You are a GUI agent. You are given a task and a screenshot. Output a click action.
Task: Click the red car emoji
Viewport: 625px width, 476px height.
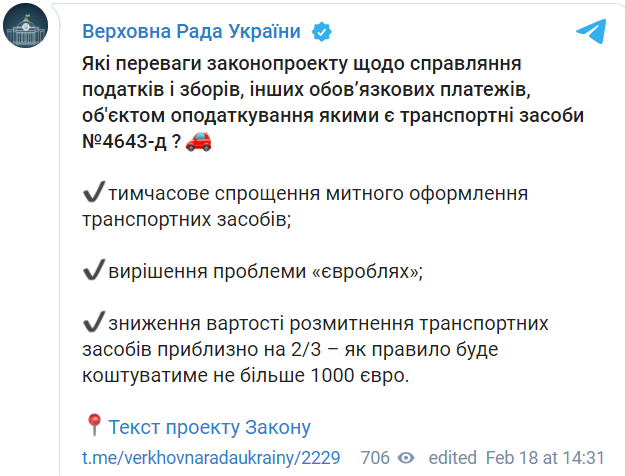[199, 141]
